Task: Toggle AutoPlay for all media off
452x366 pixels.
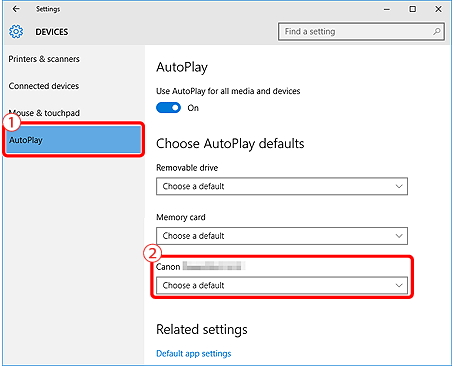Action: tap(168, 108)
